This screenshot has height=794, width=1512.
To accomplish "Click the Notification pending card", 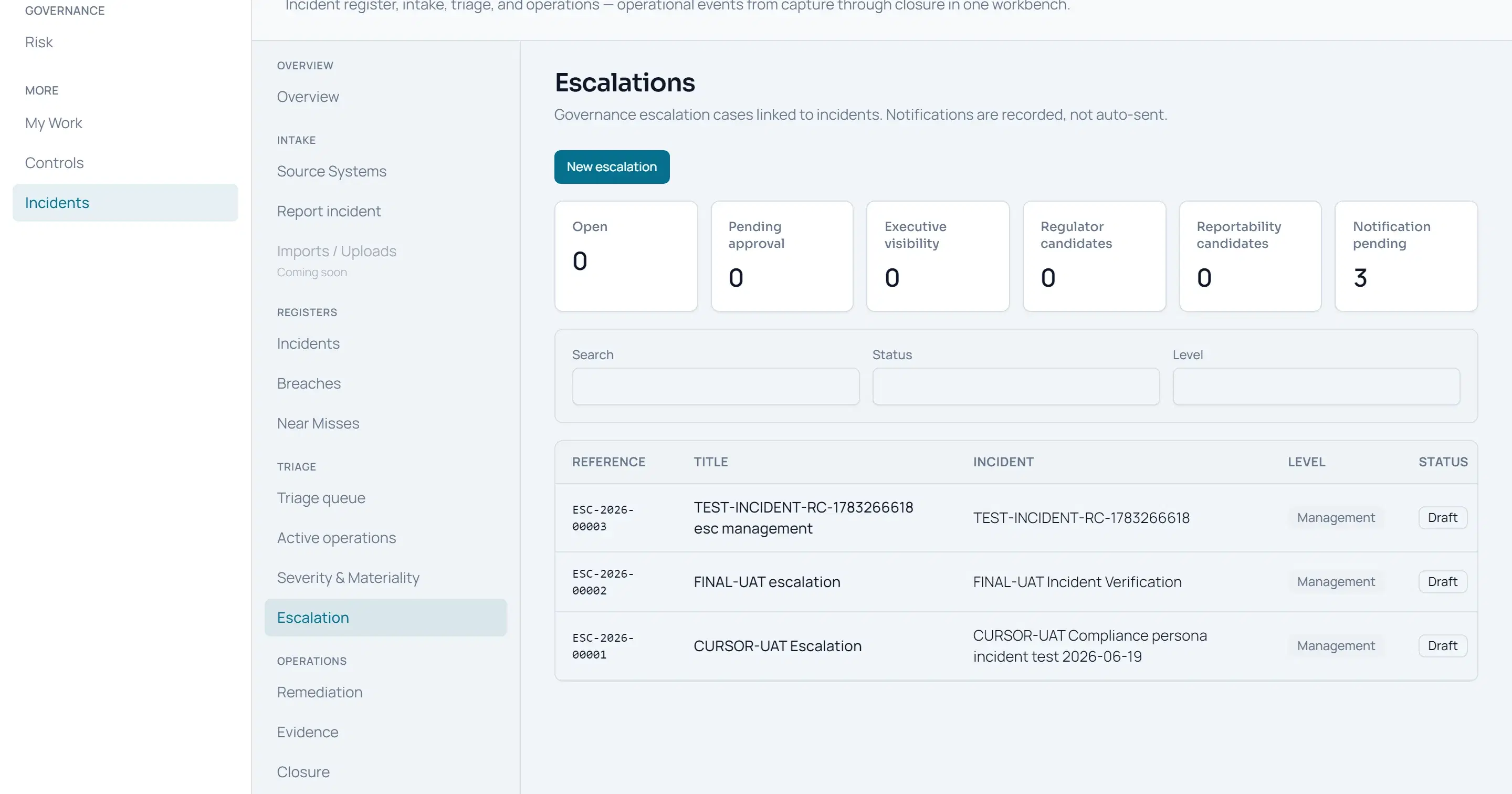I will pos(1406,256).
